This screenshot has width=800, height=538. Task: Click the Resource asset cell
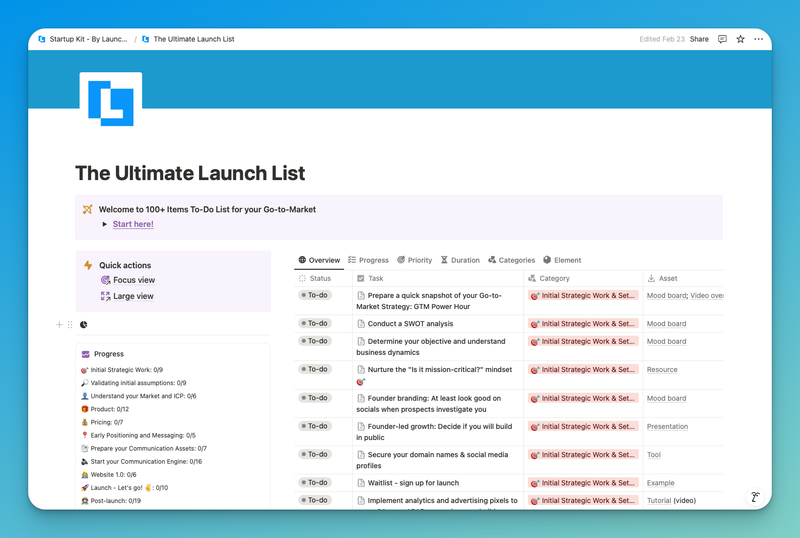[x=662, y=370]
